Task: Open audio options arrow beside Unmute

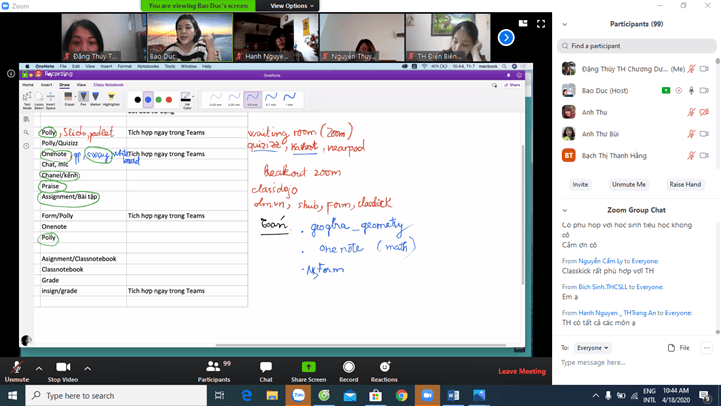Action: coord(39,368)
